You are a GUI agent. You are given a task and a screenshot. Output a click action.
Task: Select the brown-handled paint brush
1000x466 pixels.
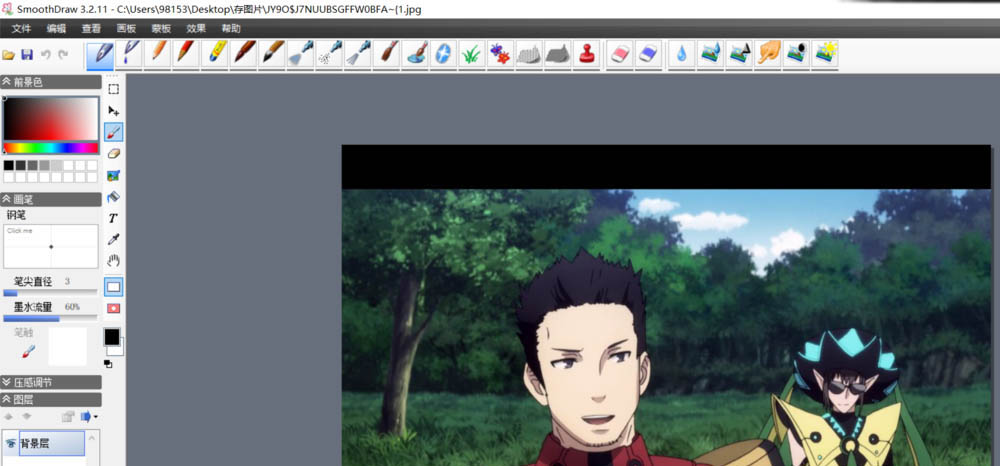[386, 54]
